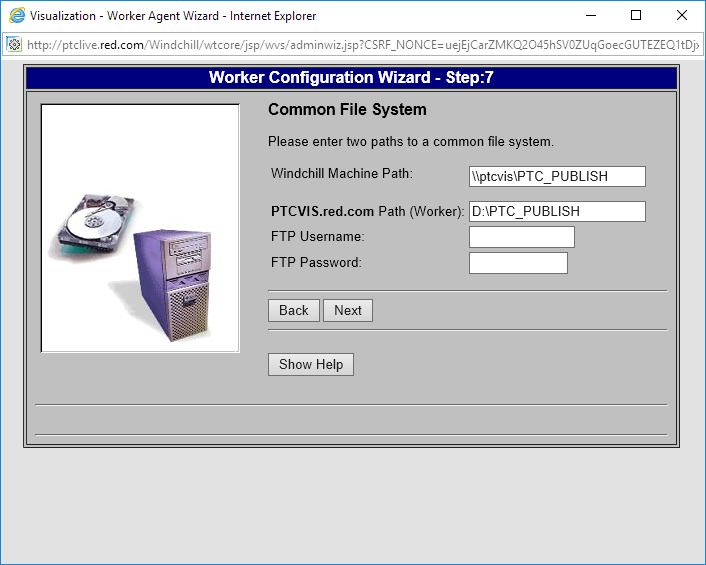Close the Worker Agent Wizard window
The image size is (706, 565).
682,15
